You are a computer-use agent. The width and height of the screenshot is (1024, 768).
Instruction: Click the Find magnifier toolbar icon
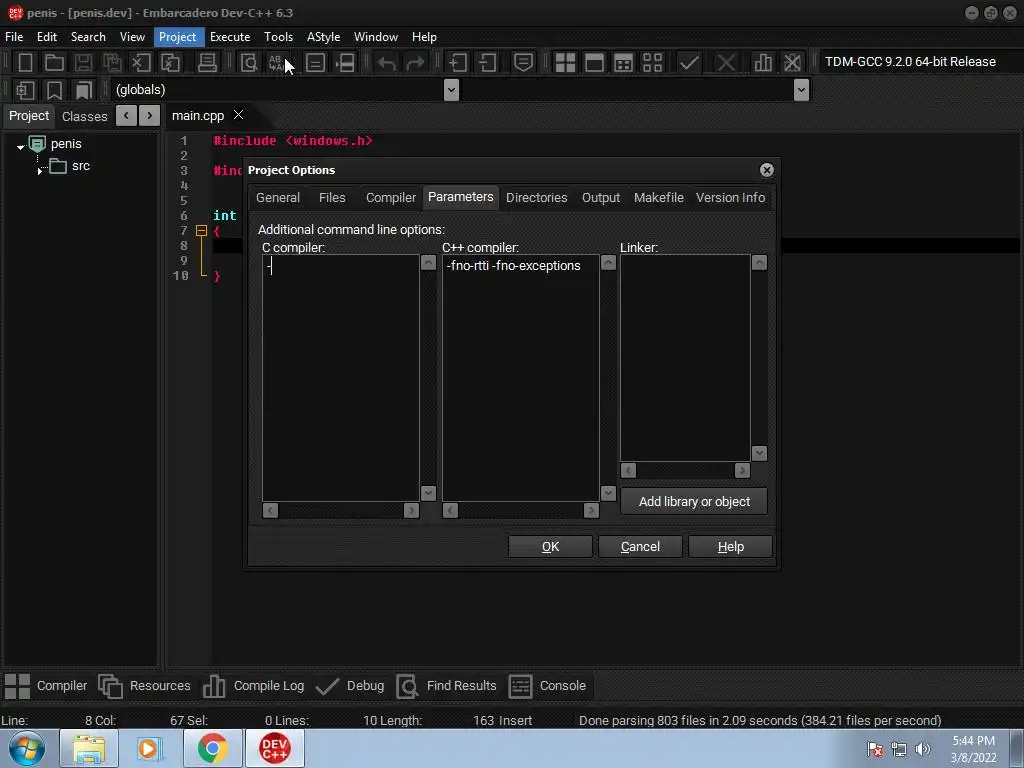(x=249, y=63)
